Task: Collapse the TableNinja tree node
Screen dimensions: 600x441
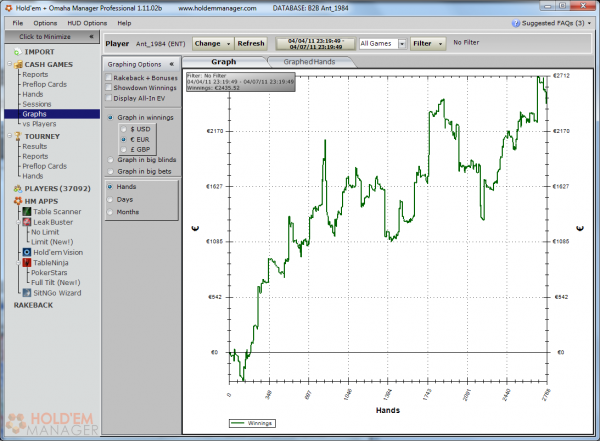Action: point(18,263)
